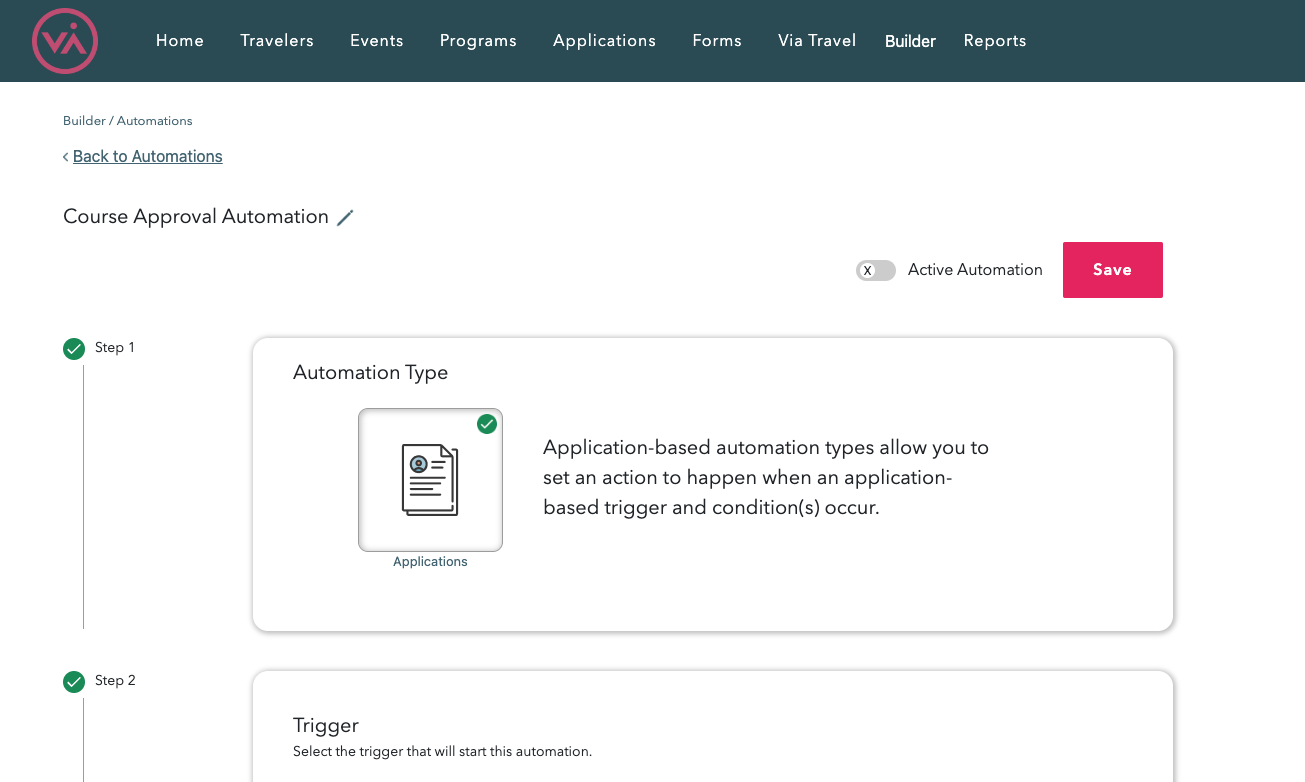Open the Reports section
This screenshot has width=1305, height=782.
tap(995, 40)
